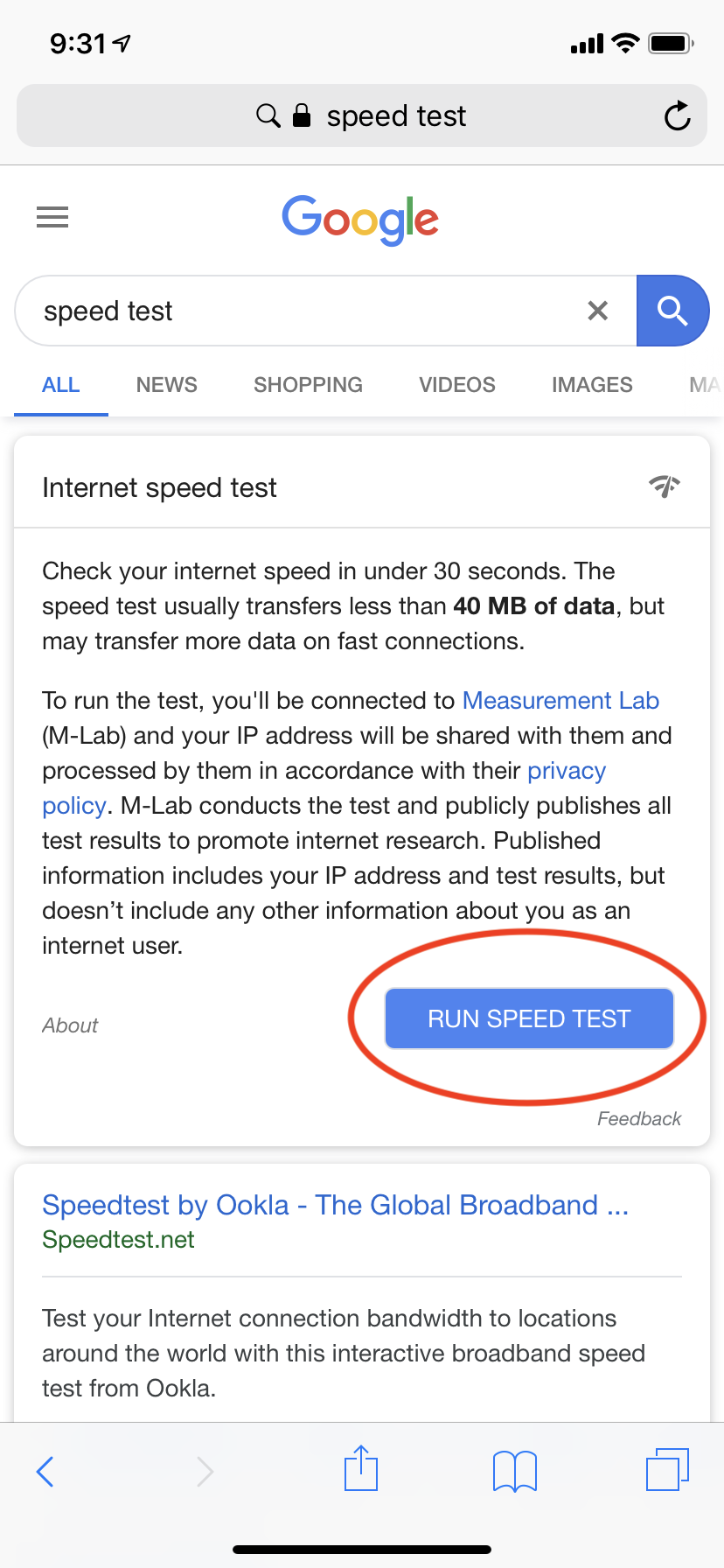Reload the page in Safari
The image size is (724, 1568).
(677, 115)
